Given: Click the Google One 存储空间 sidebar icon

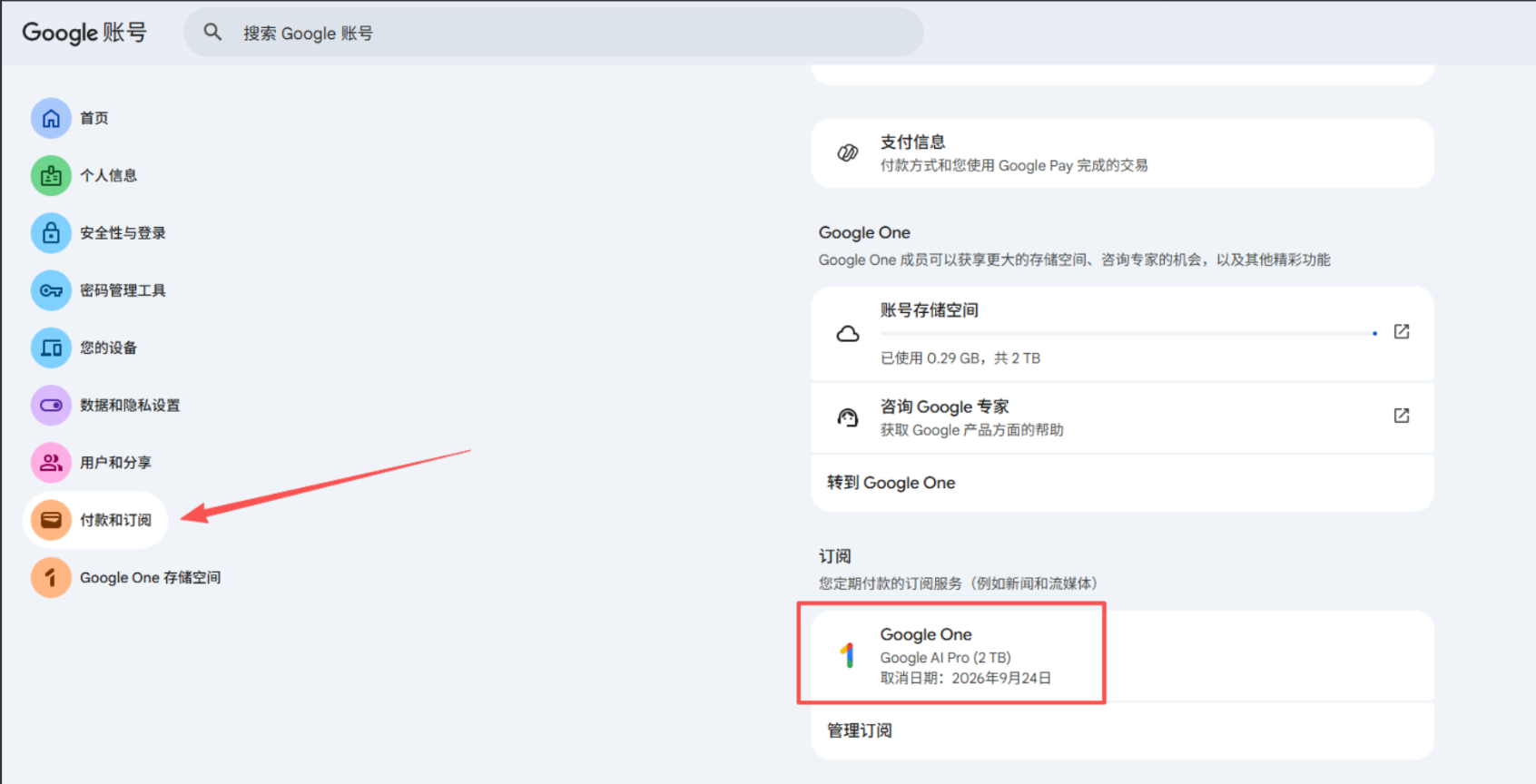Looking at the screenshot, I should (x=51, y=577).
